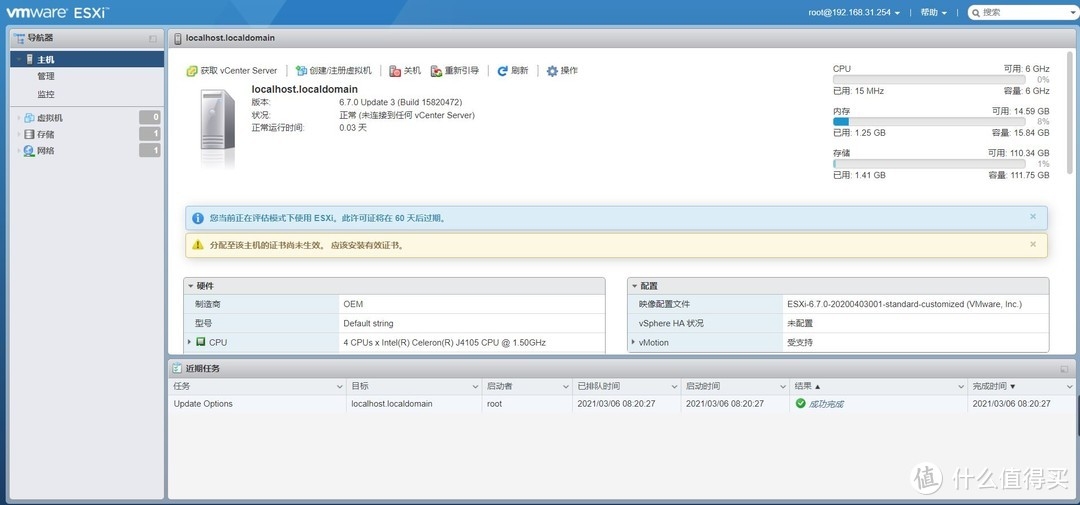Click the ESXi-6.7.0-20200403001 image profile value
1080x505 pixels.
[x=904, y=304]
